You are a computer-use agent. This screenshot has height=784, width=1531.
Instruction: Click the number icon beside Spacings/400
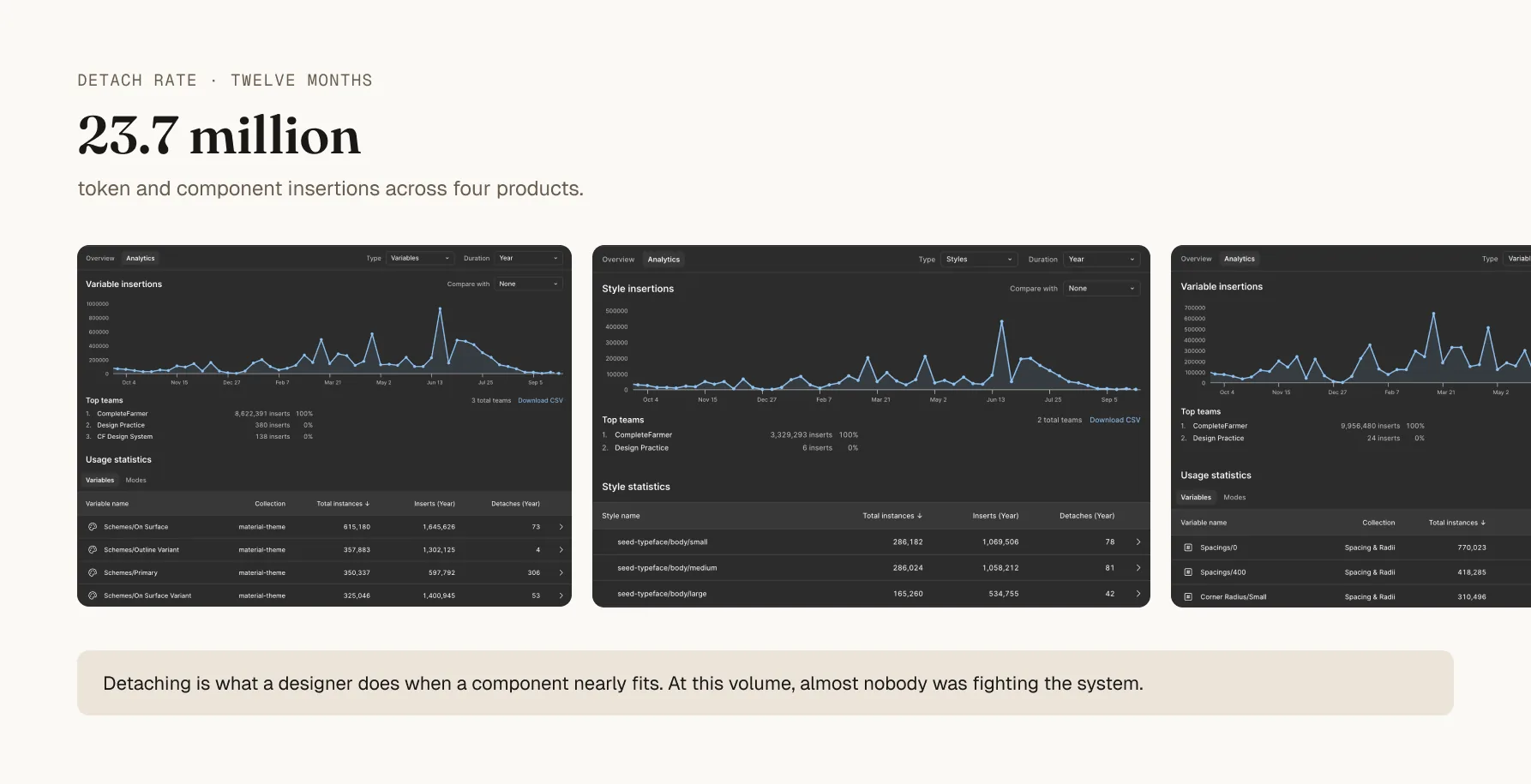tap(1188, 572)
